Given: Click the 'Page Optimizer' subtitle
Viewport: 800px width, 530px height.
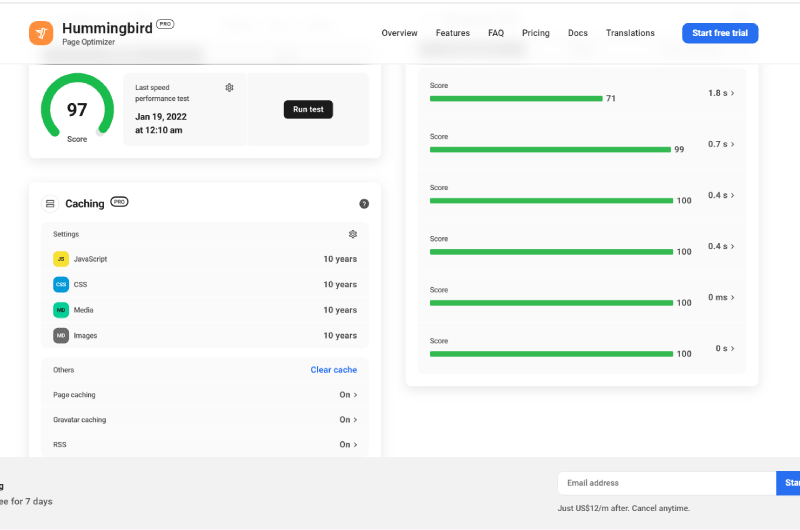Looking at the screenshot, I should [88, 42].
